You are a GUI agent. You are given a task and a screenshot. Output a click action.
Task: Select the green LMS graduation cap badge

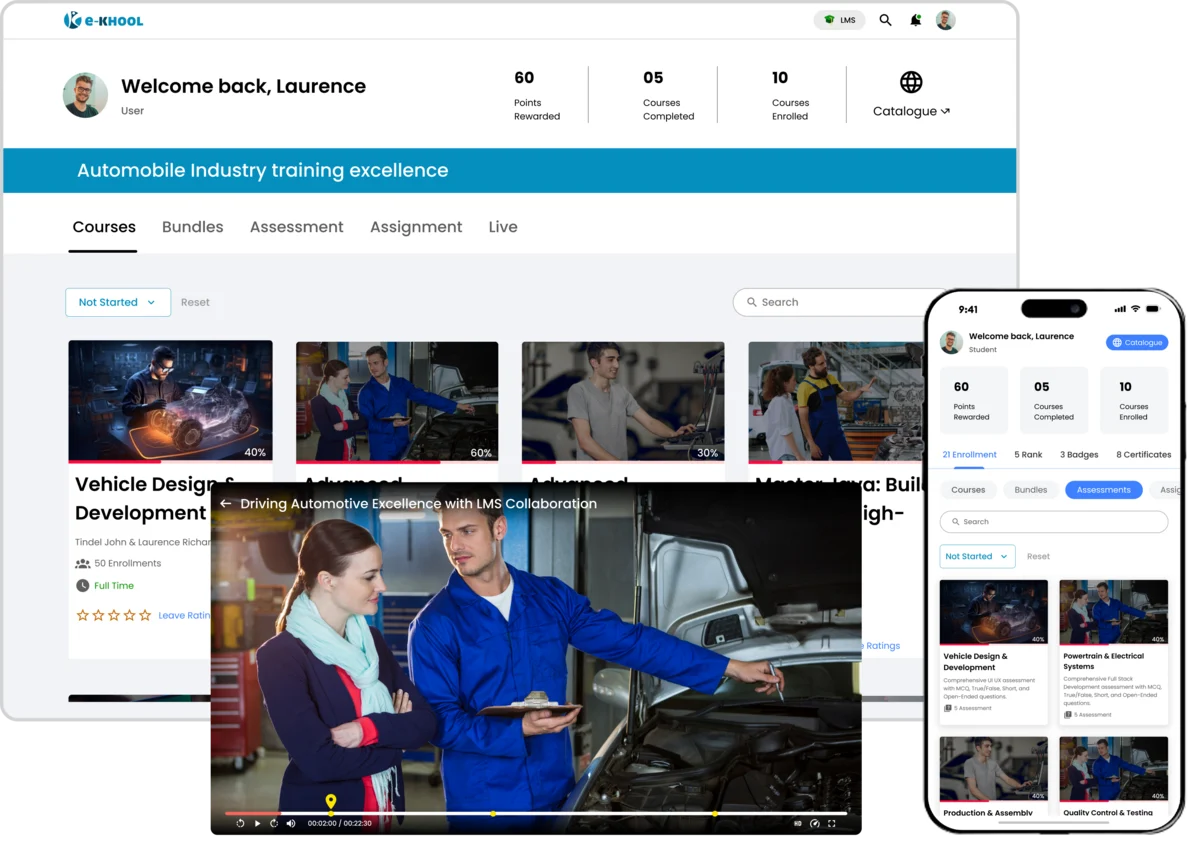(x=829, y=19)
